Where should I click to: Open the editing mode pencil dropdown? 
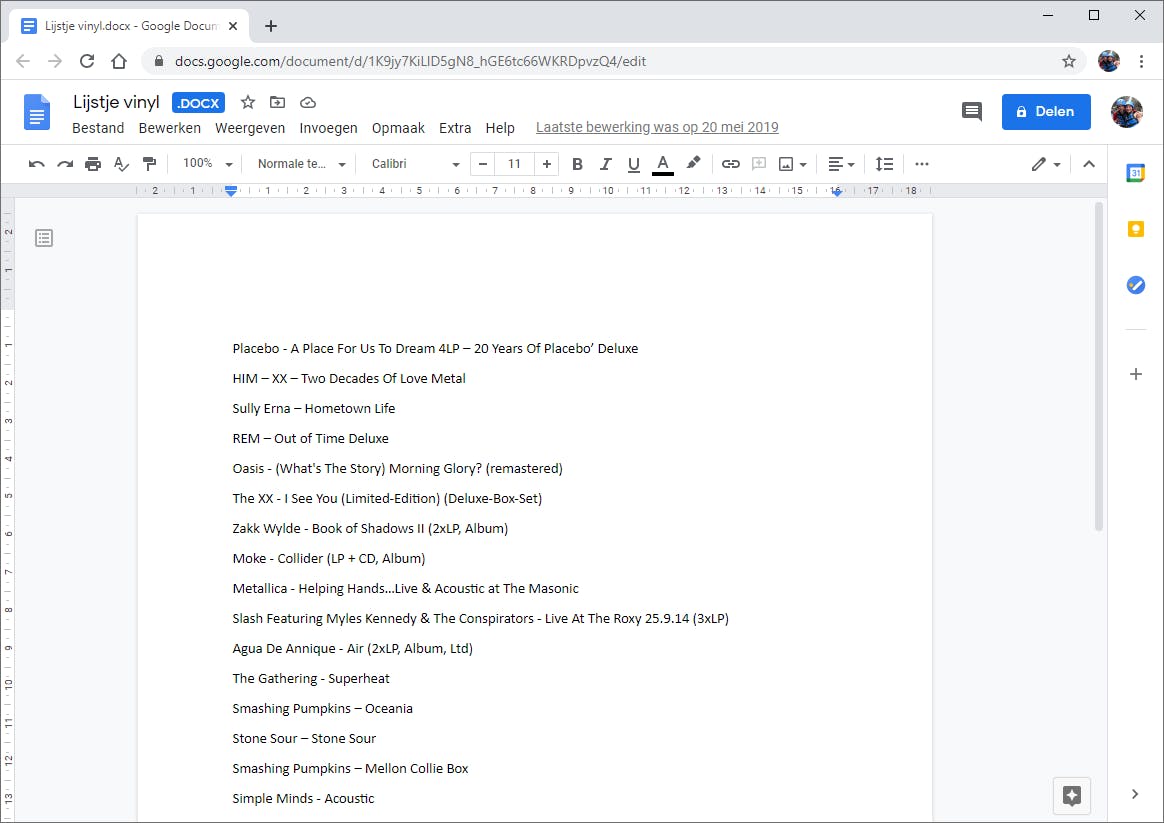(x=1045, y=164)
